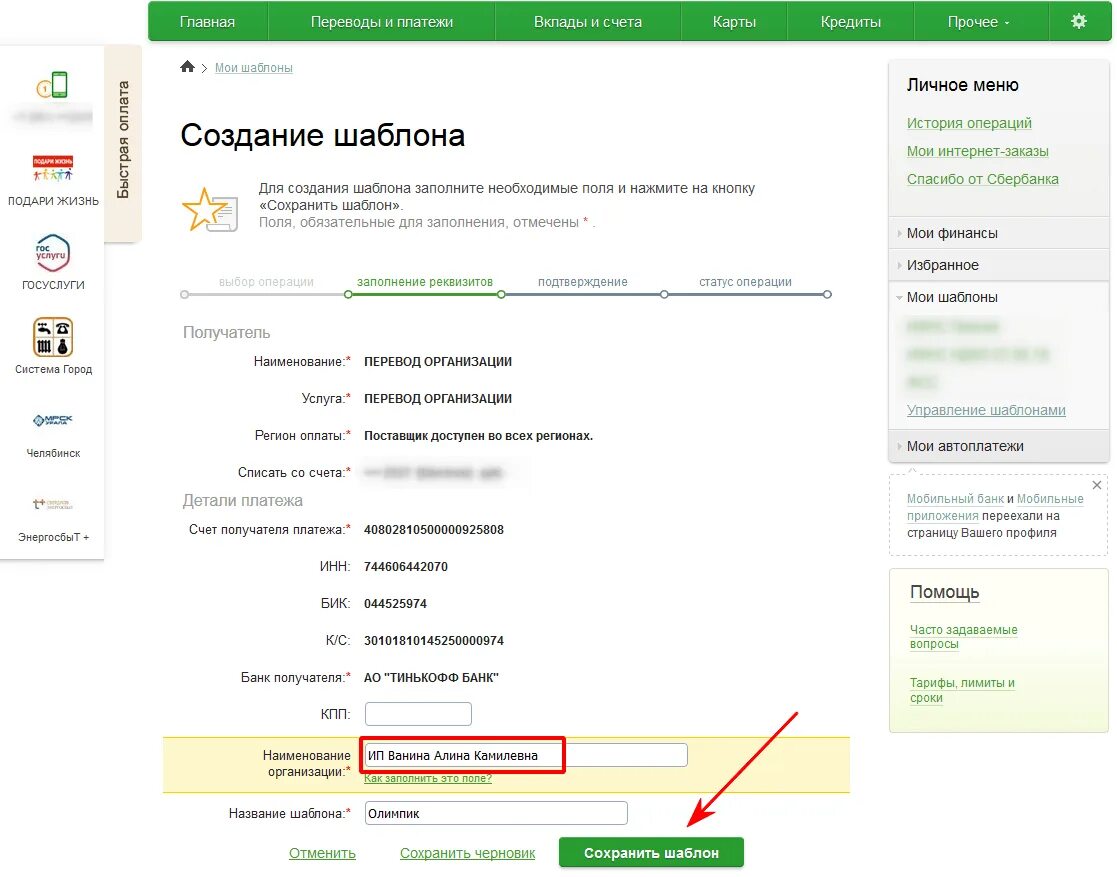Screen dimensions: 1117x877
Task: Click Сохранить черновик link
Action: click(467, 853)
